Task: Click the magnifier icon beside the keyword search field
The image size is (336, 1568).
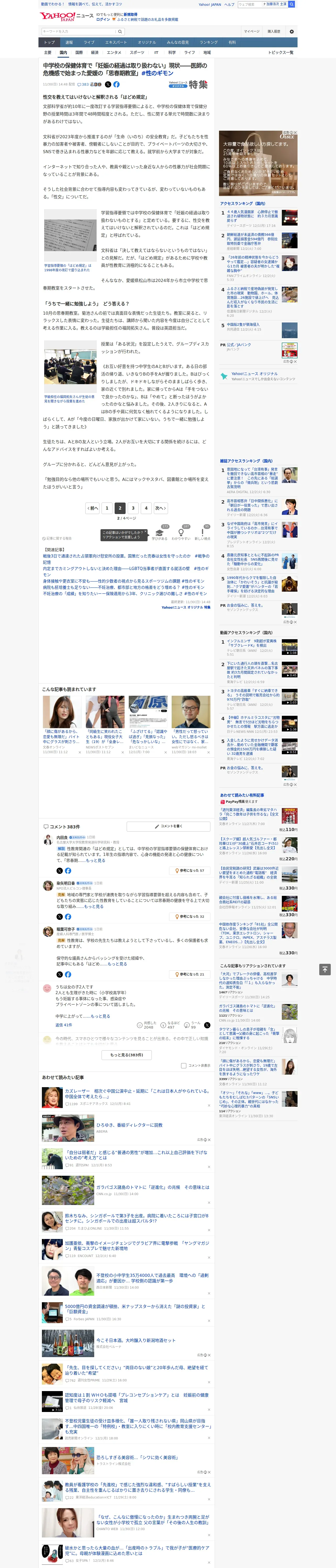Action: click(120, 32)
